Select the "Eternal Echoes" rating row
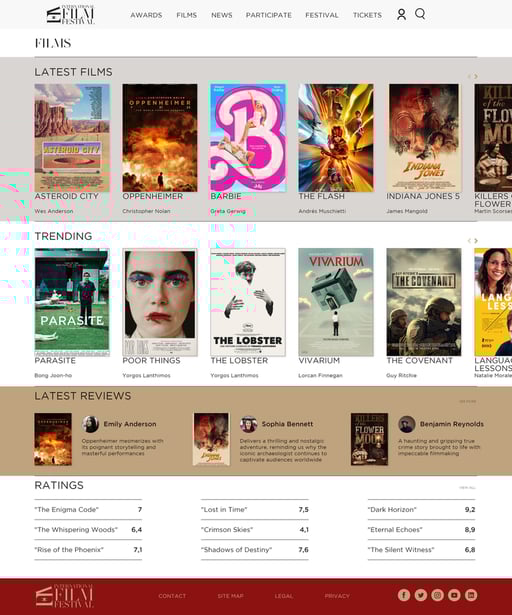The height and width of the screenshot is (615, 512). coord(421,529)
